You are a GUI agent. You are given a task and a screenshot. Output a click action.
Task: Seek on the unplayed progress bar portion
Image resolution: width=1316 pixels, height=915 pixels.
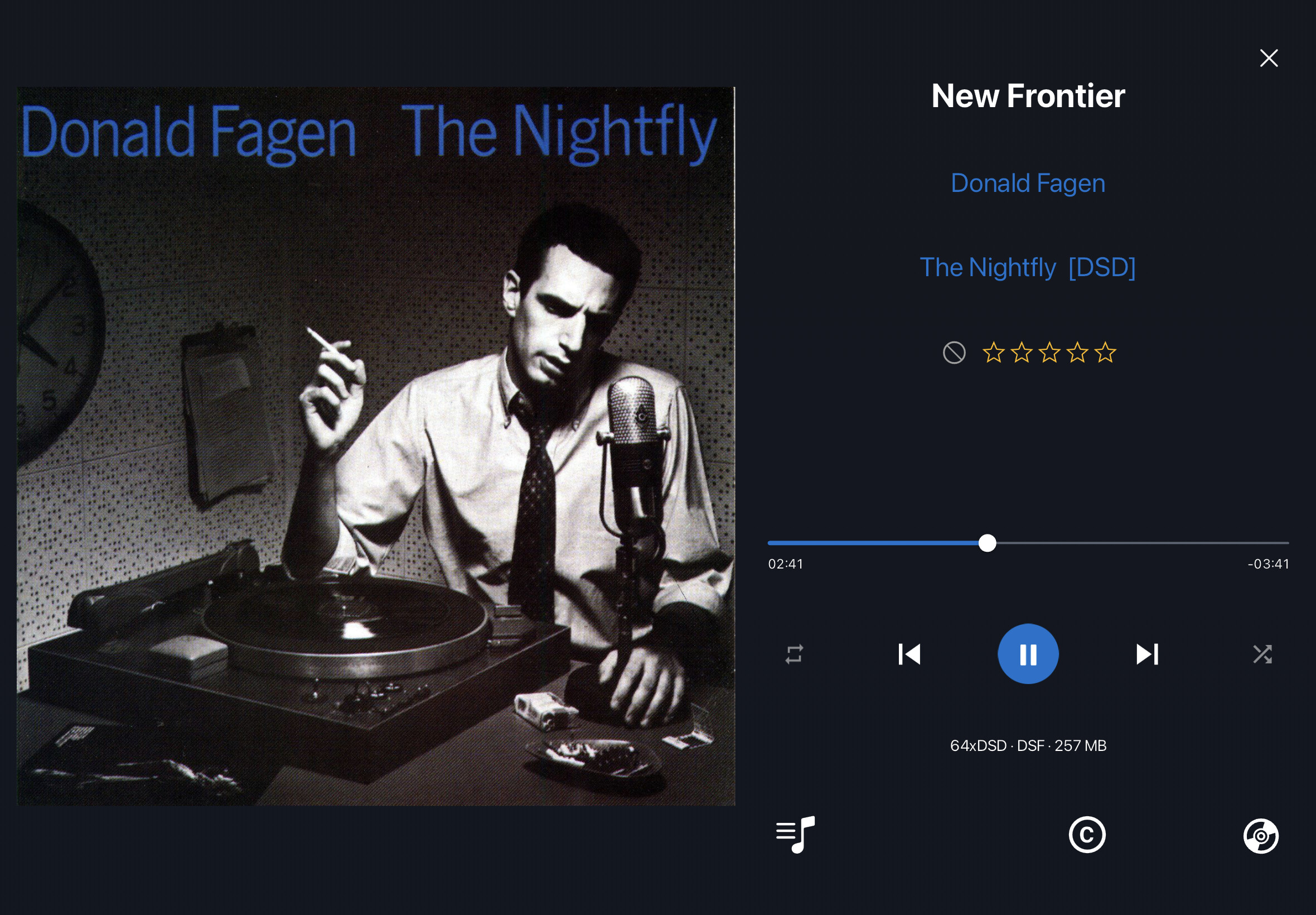coord(1143,543)
